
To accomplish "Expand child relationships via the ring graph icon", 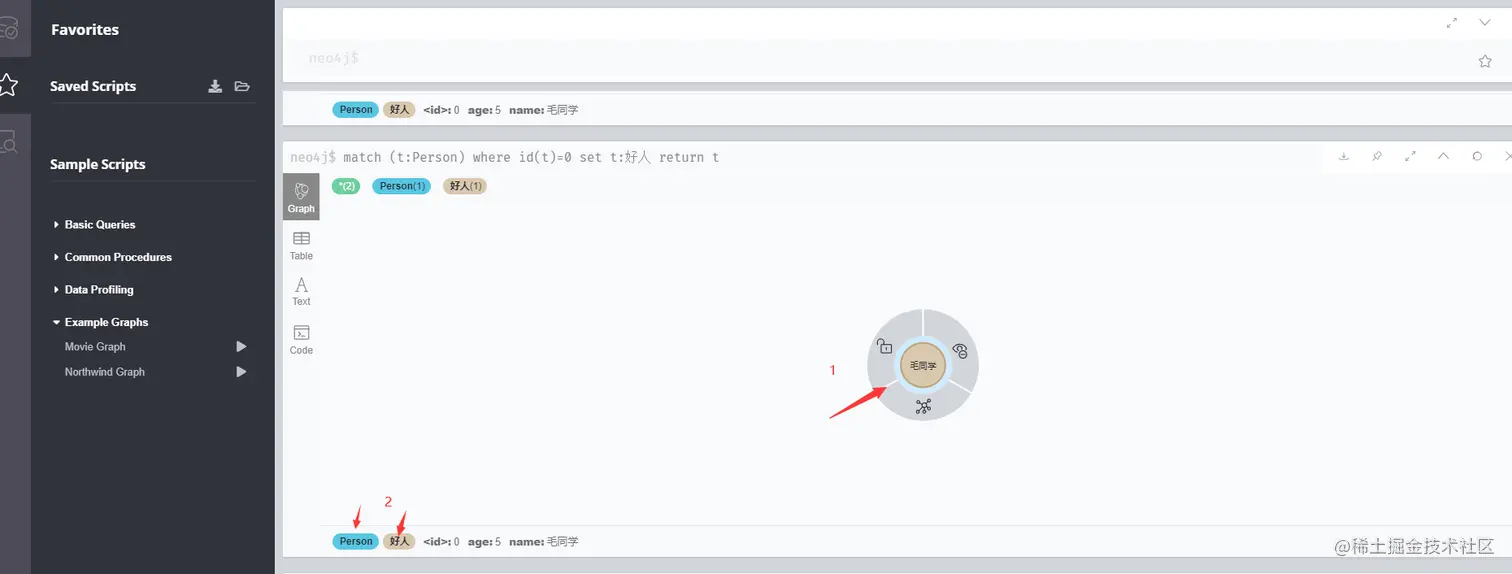I will [923, 406].
